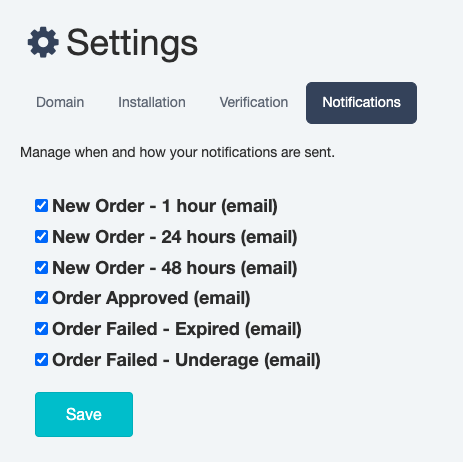463x462 pixels.
Task: Disable the New Order 48 hours checkbox
Action: tap(41, 268)
